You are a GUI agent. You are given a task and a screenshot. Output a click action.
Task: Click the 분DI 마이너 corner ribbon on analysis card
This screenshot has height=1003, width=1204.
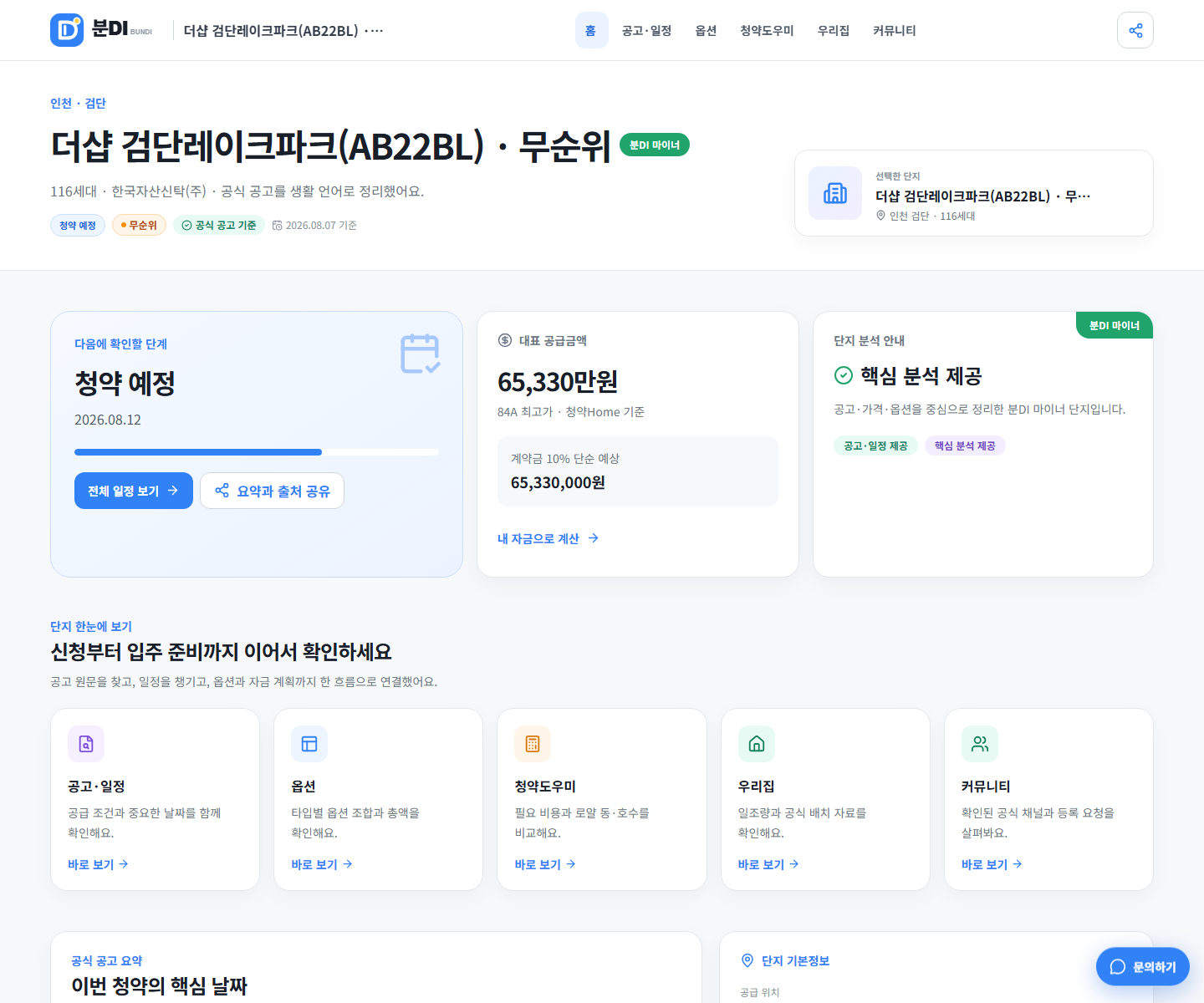tap(1115, 325)
